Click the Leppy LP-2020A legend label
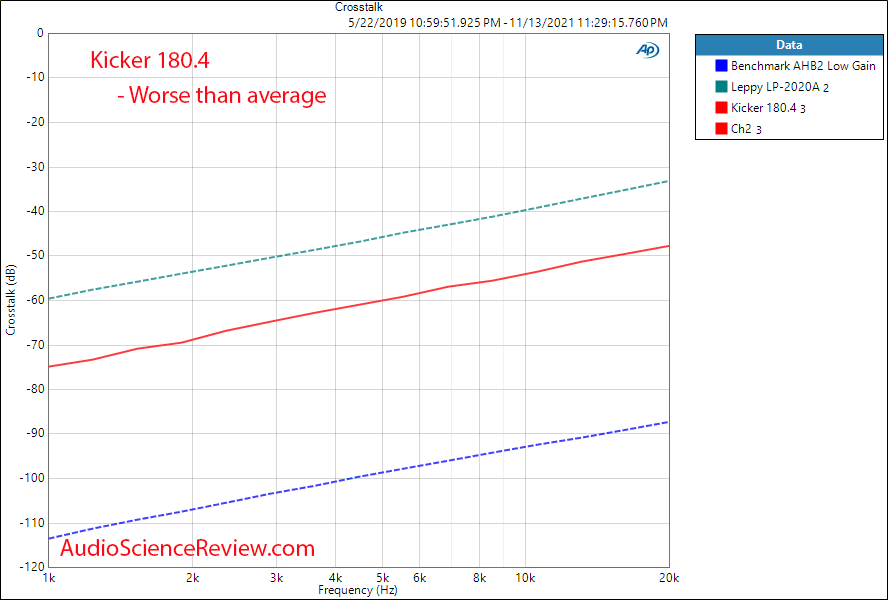The height and width of the screenshot is (600, 888). [780, 87]
